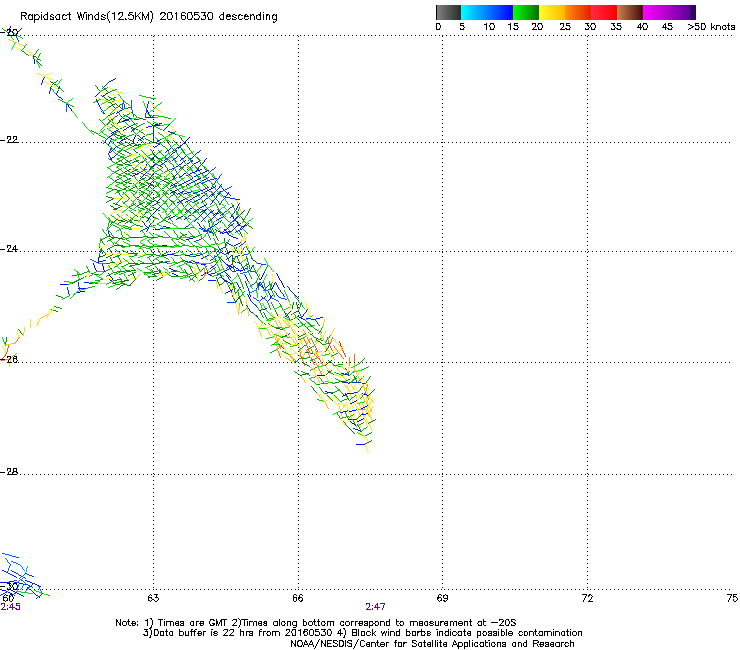Click the '>50 knots' legend label
This screenshot has height=650, width=740.
point(711,27)
